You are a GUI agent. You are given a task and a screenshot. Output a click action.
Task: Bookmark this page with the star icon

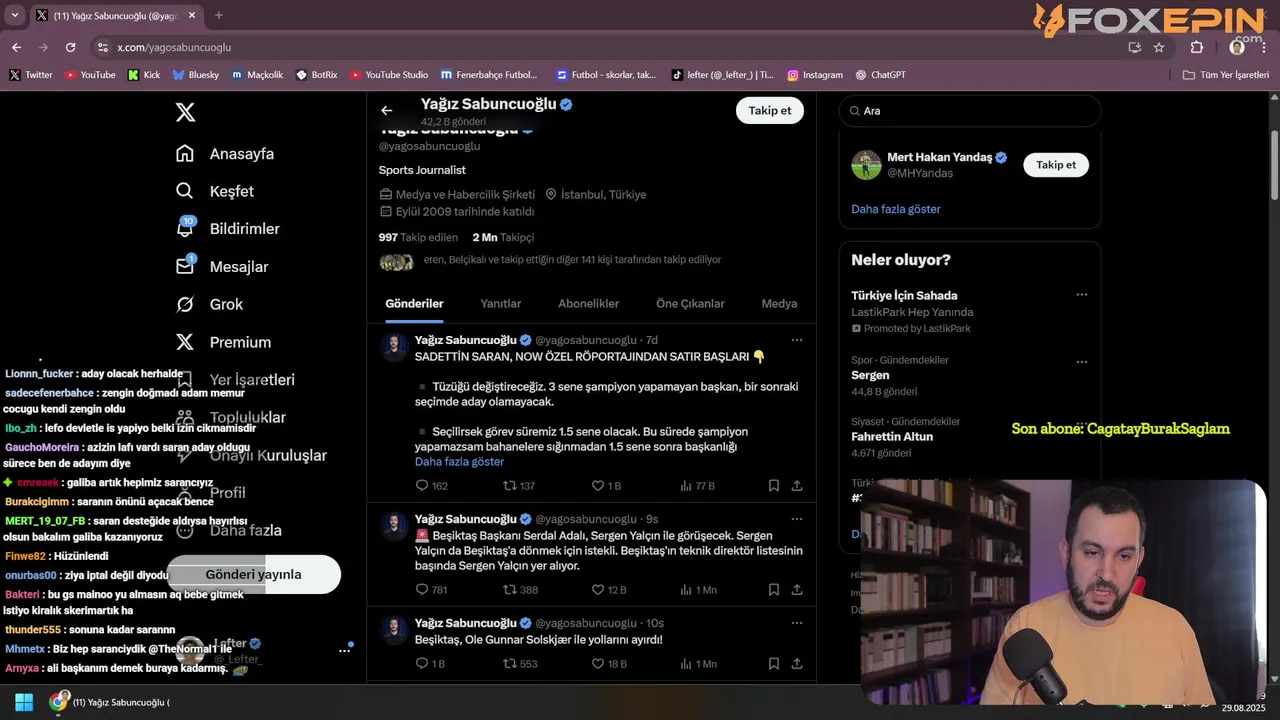(1159, 47)
